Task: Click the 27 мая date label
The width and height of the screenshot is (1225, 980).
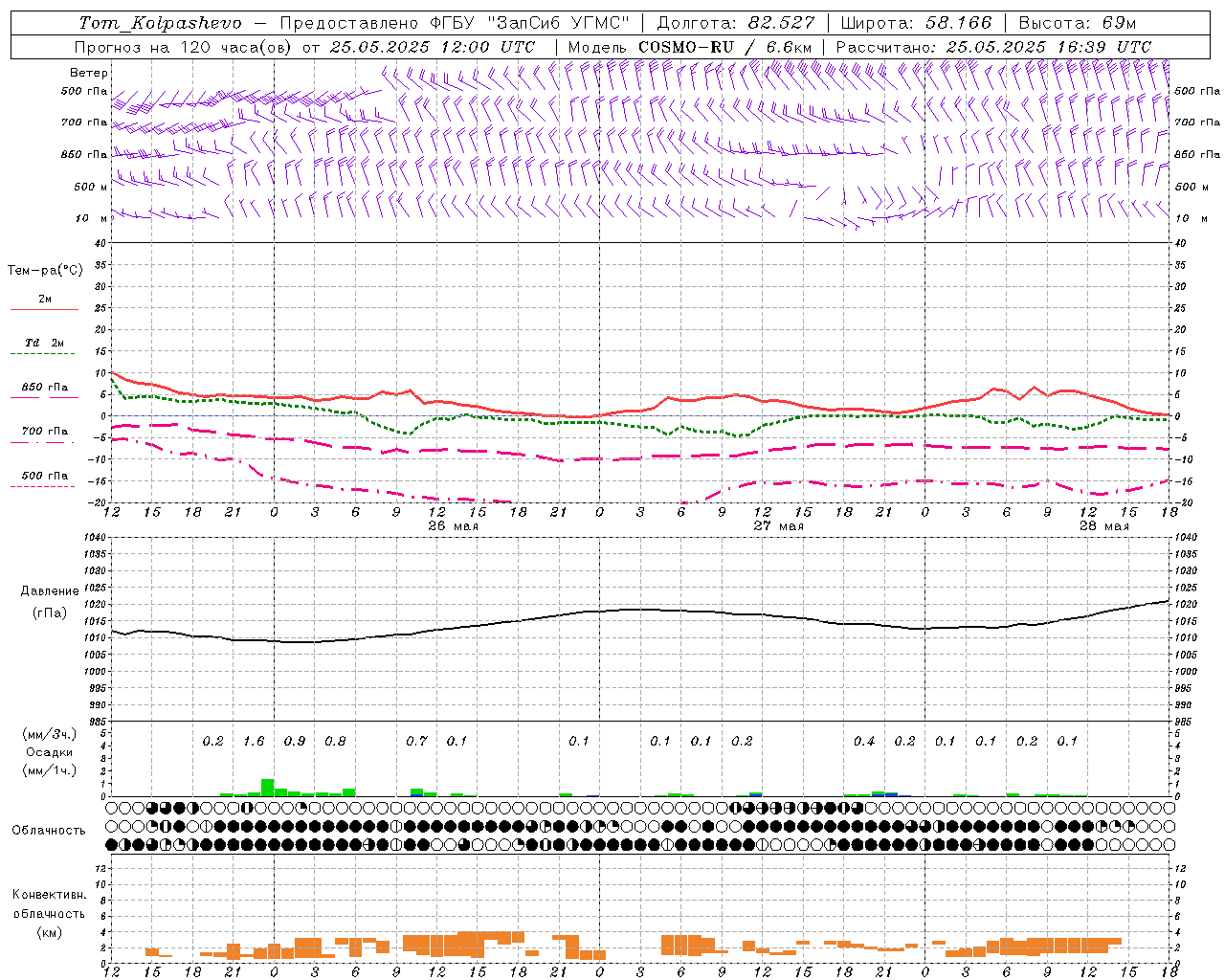Action: (778, 526)
